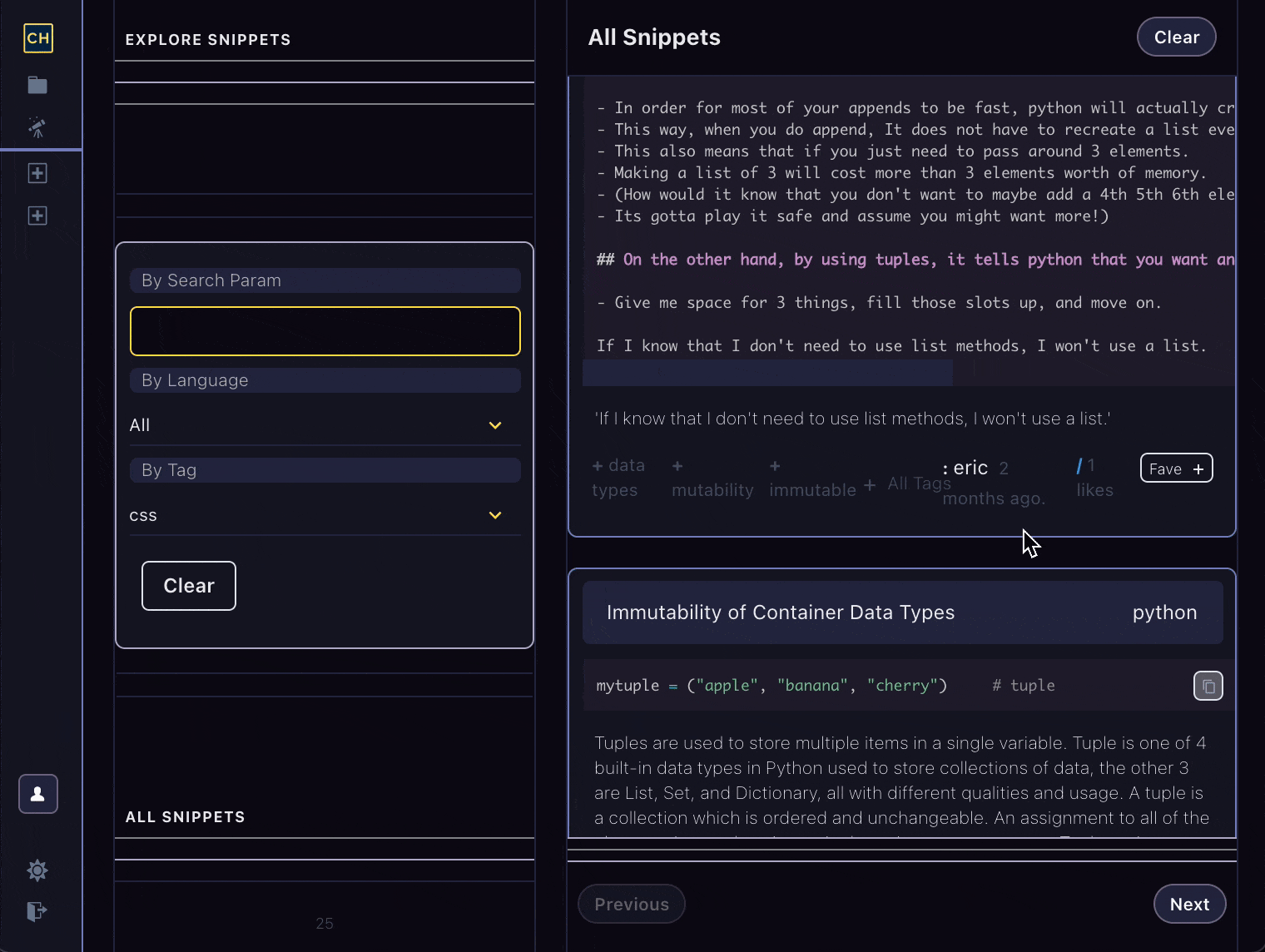
Task: Add the mutability tag
Action: (x=712, y=478)
